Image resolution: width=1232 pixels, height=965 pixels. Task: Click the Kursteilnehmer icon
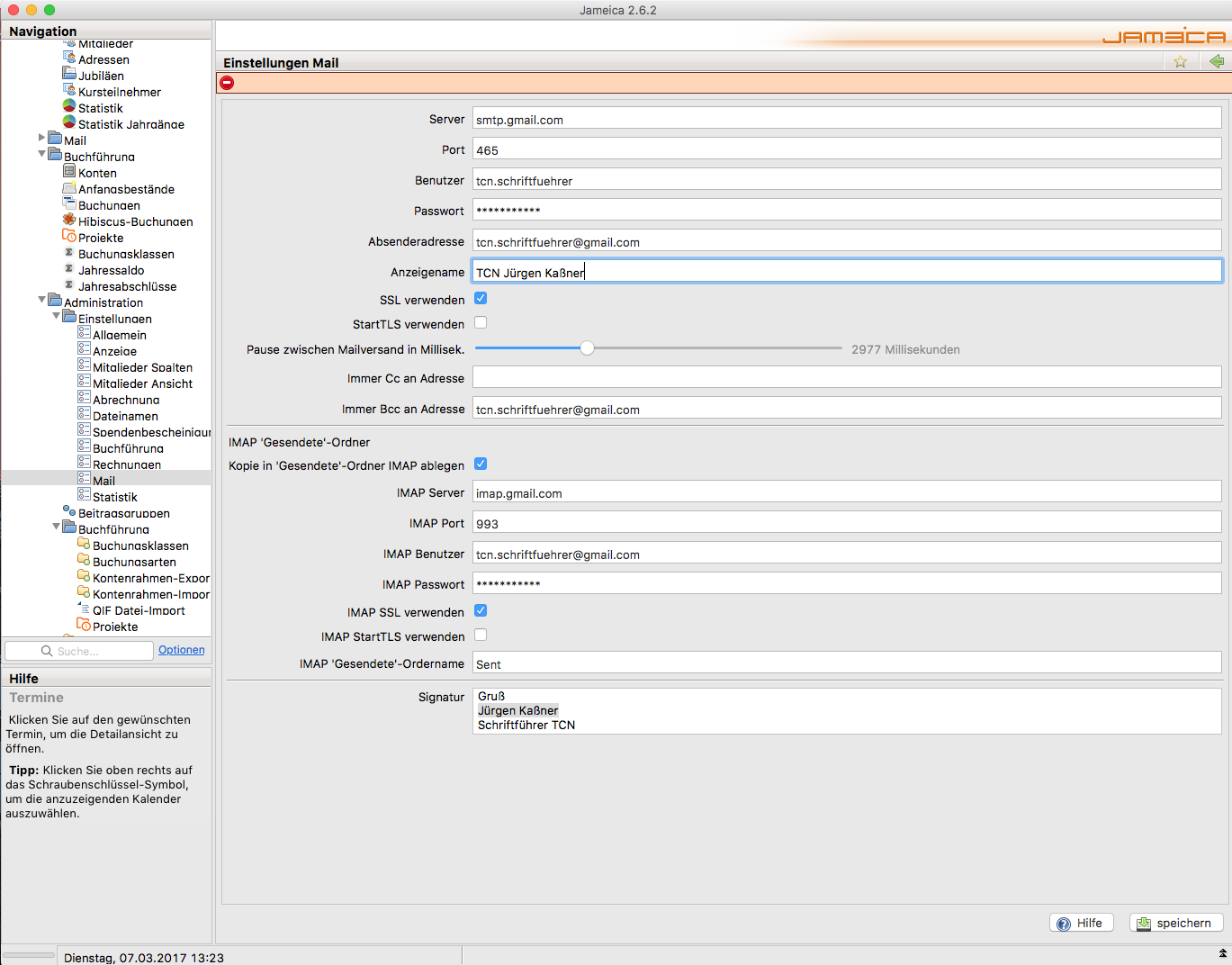(69, 90)
